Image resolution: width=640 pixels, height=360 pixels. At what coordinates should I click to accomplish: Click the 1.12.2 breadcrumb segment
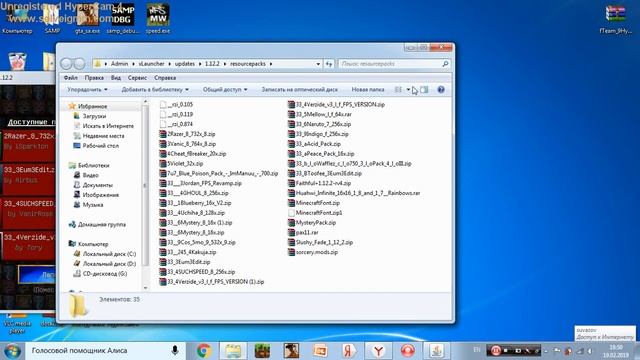(212, 64)
